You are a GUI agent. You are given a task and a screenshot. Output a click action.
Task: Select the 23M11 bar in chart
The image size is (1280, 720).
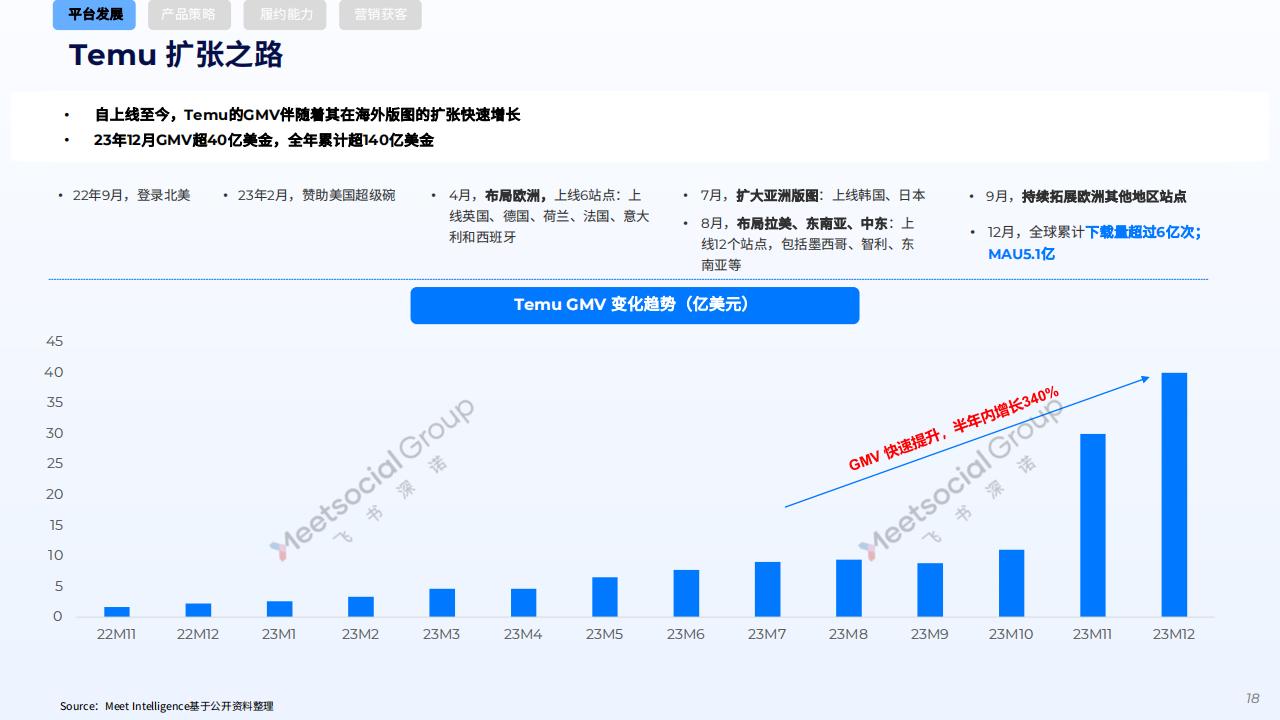(x=1093, y=525)
